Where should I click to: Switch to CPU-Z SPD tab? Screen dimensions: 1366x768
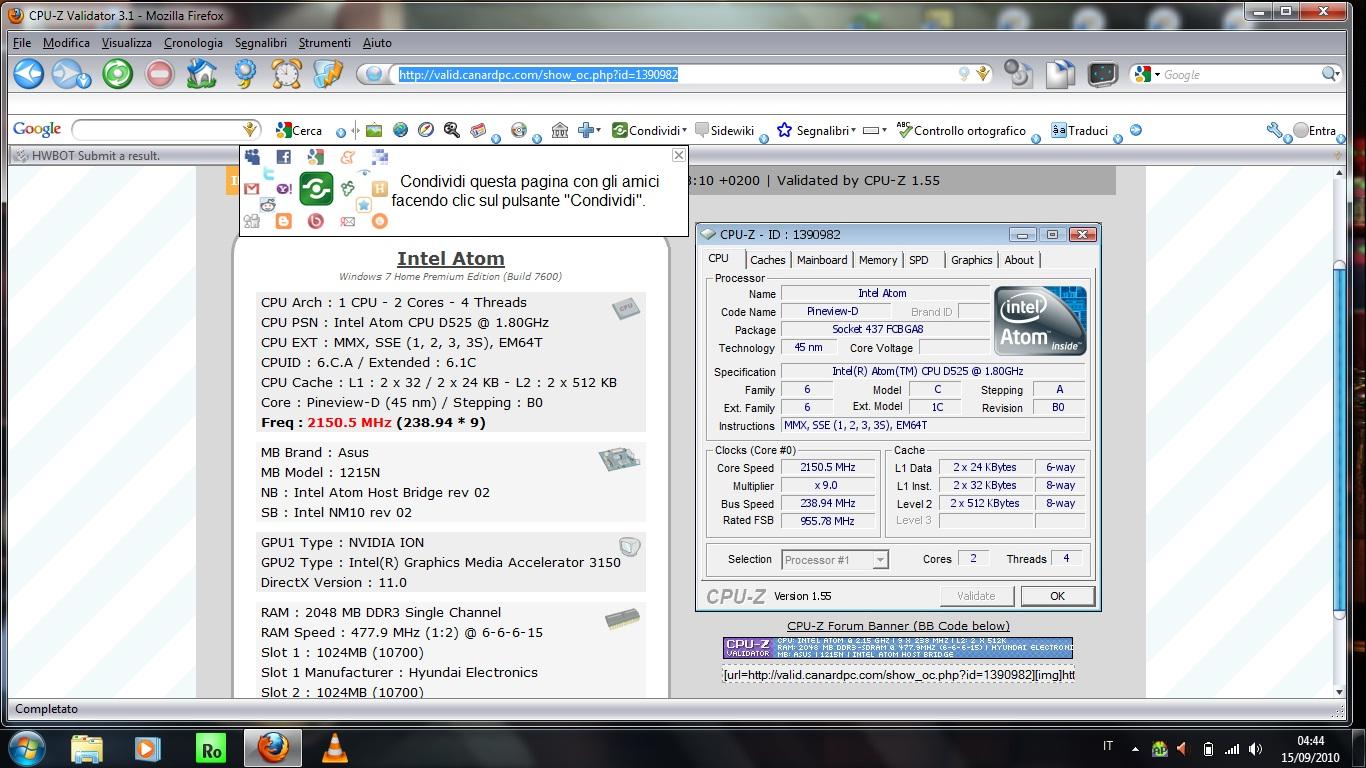pos(918,260)
